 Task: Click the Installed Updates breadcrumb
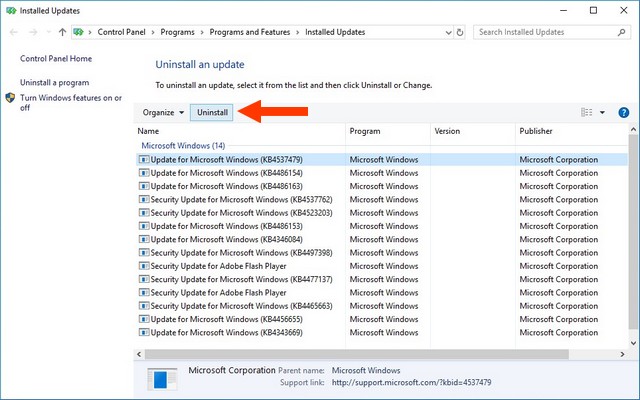[x=335, y=32]
